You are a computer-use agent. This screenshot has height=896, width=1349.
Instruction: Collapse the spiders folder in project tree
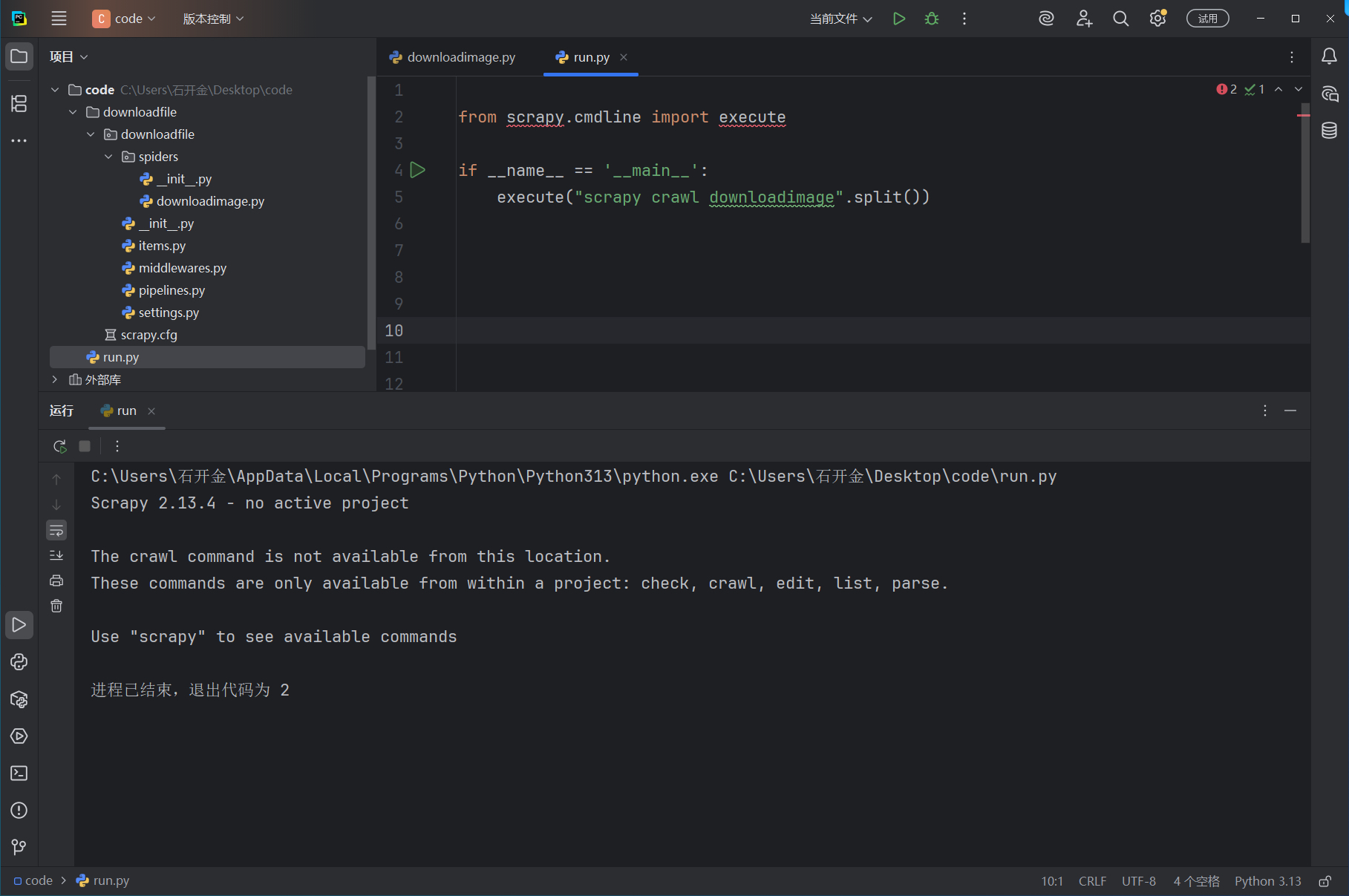coord(109,157)
